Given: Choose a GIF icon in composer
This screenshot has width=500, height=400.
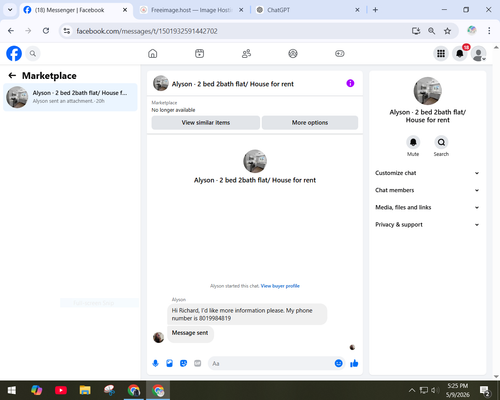Looking at the screenshot, I should click(197, 363).
